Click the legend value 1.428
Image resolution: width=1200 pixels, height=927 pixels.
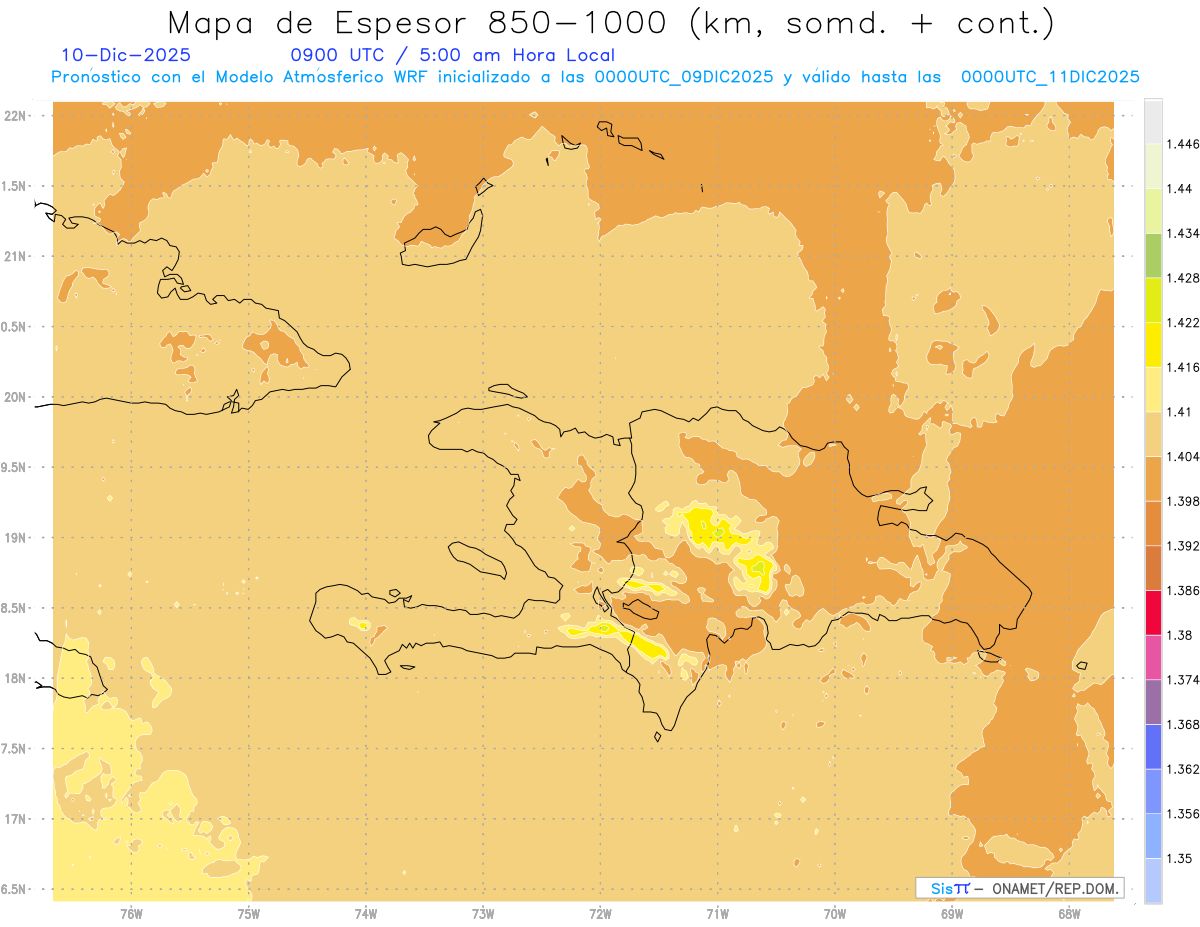click(1184, 278)
